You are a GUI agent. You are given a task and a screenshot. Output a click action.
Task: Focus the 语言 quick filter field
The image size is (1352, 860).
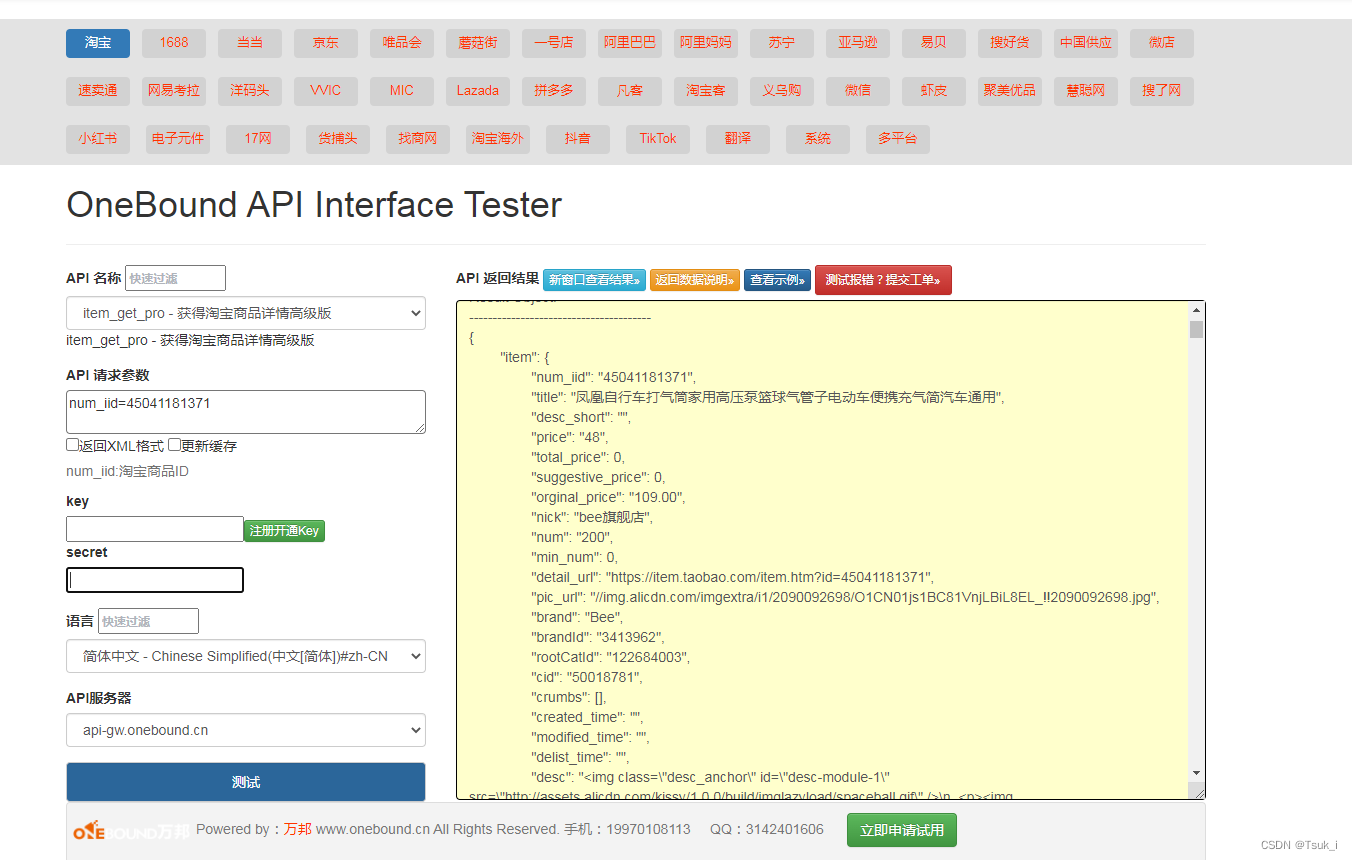(148, 621)
